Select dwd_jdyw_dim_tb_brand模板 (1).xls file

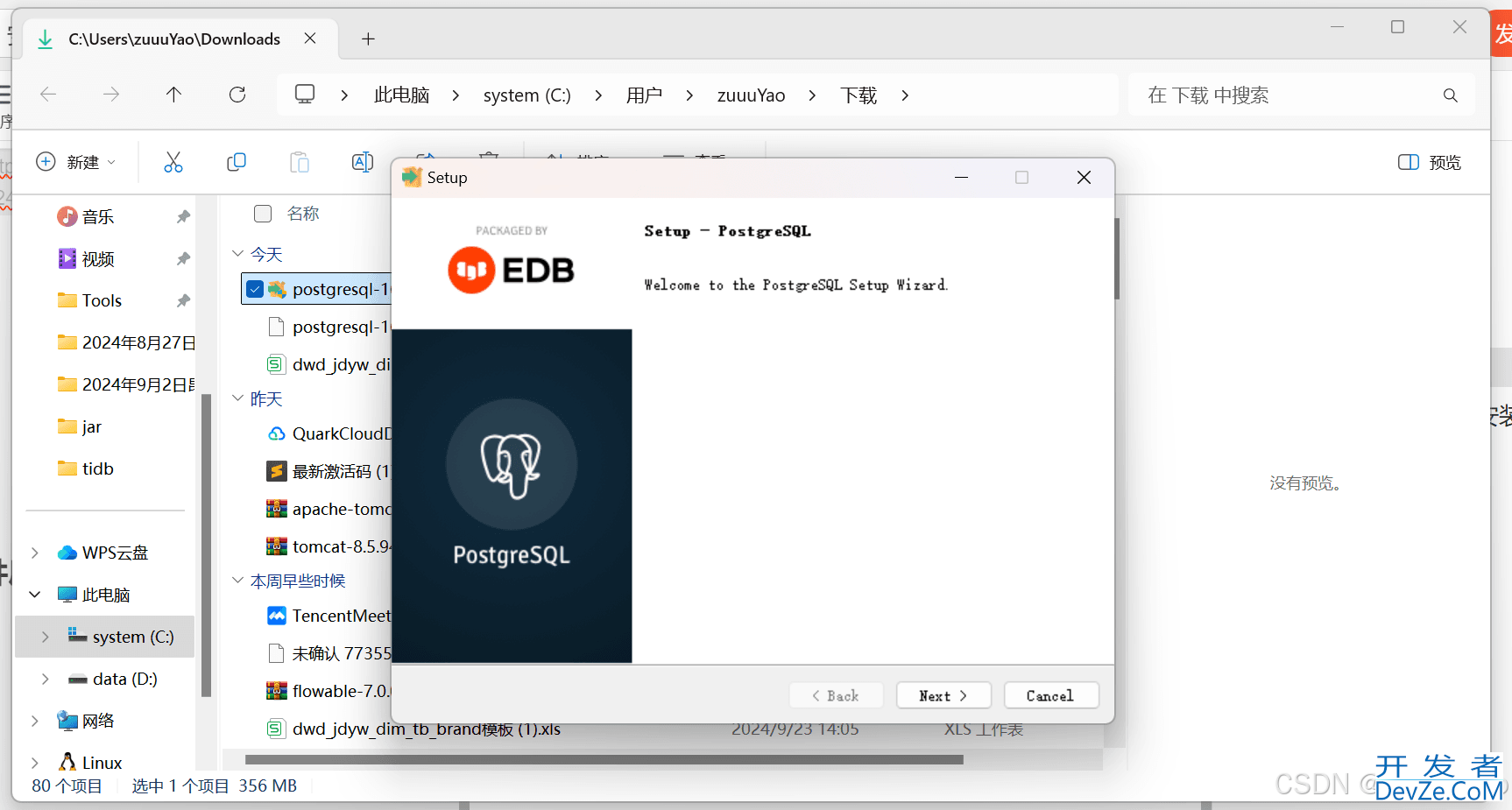coord(426,729)
